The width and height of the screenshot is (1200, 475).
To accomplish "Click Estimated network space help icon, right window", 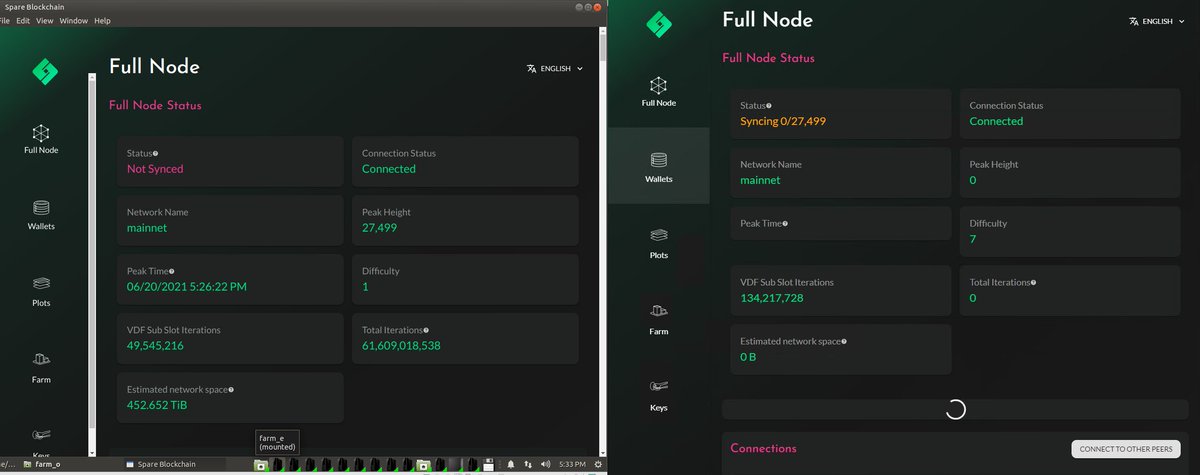I will (844, 341).
